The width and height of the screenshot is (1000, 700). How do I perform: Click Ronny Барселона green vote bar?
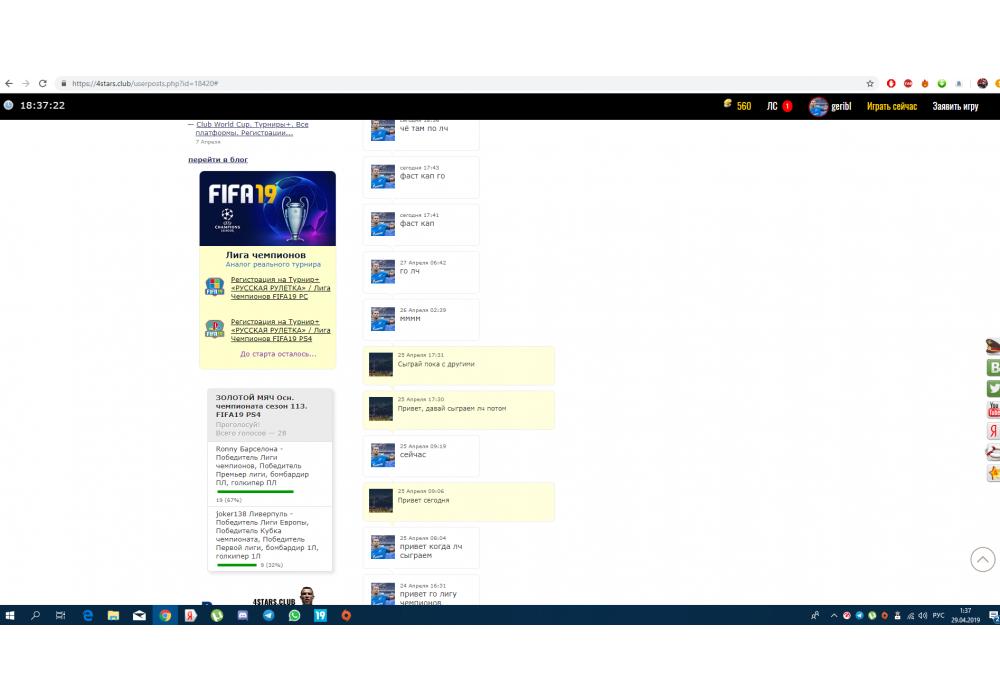[255, 491]
